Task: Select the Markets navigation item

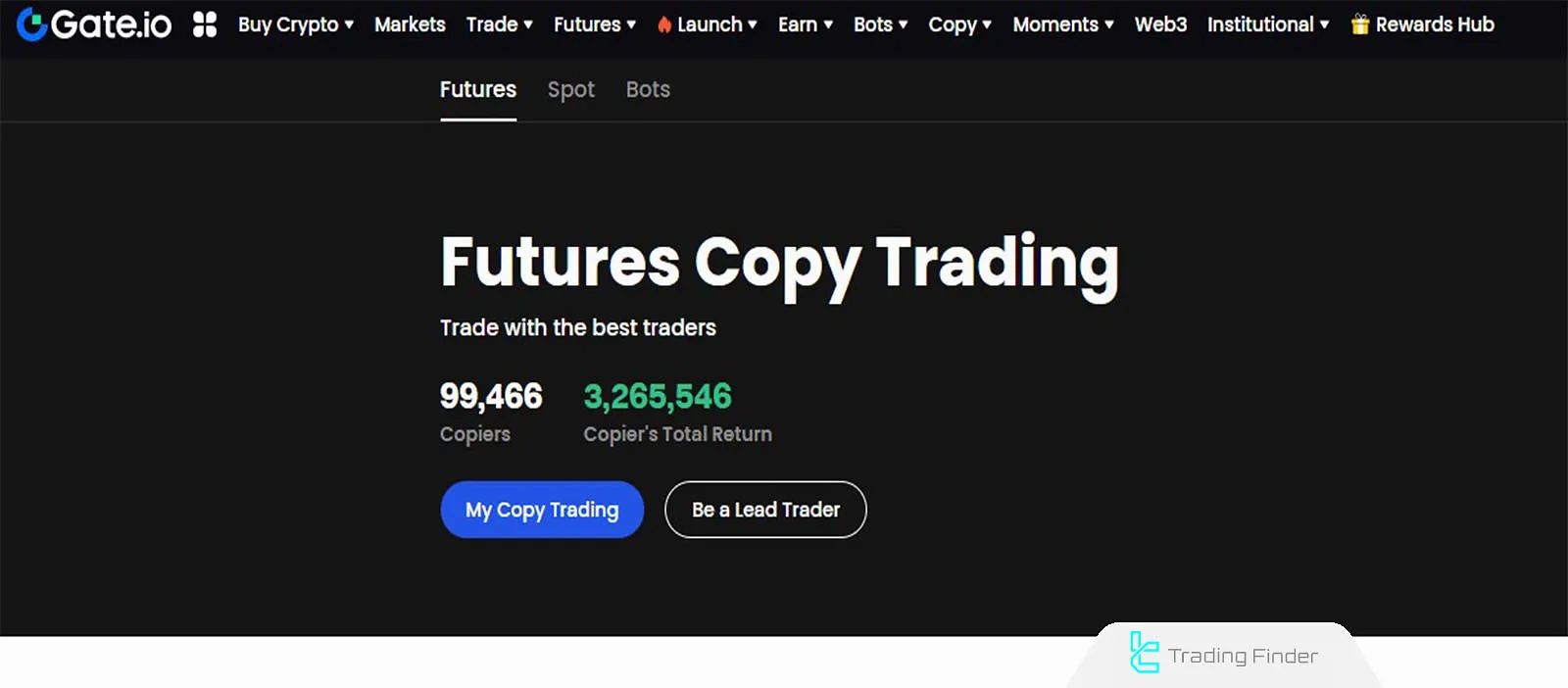Action: 410,24
